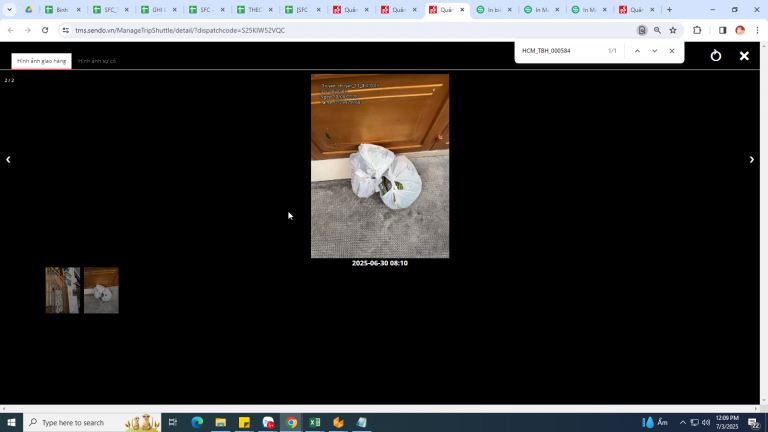This screenshot has width=768, height=432.
Task: Open Zalo chat app from taskbar
Action: [267, 422]
